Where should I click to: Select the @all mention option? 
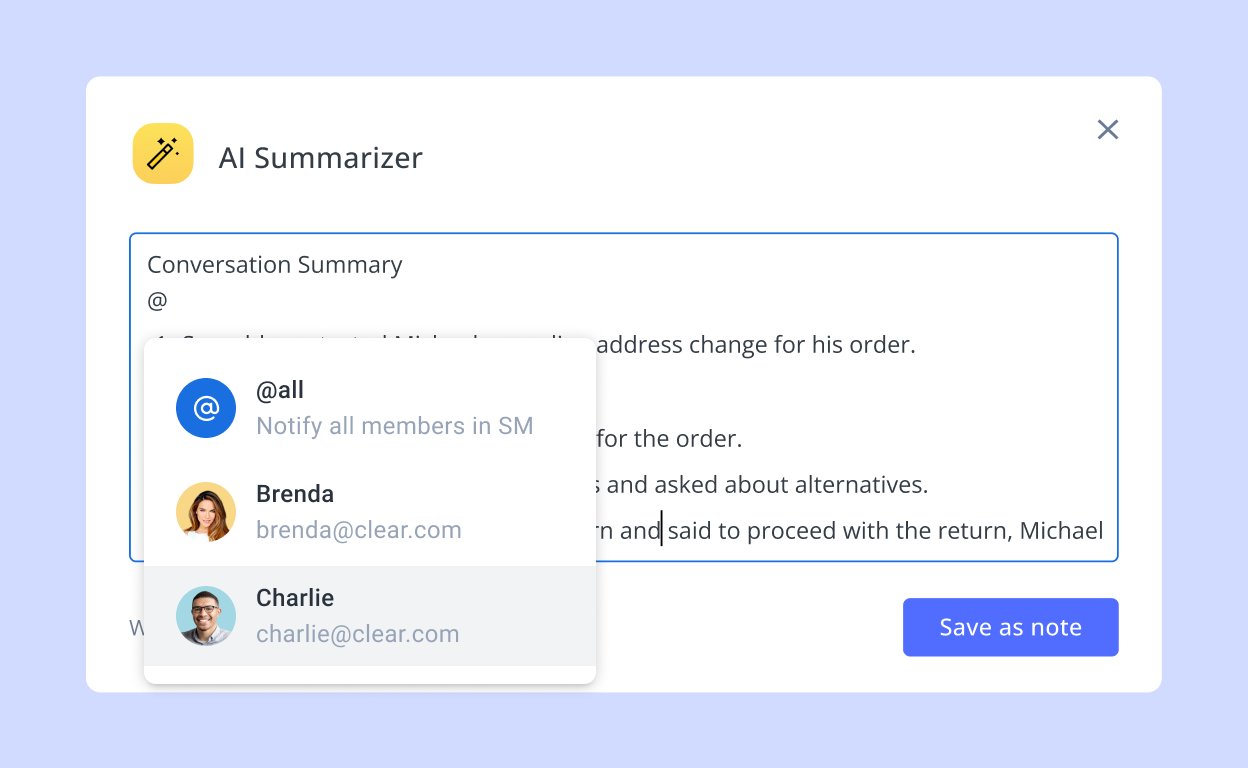(x=370, y=408)
